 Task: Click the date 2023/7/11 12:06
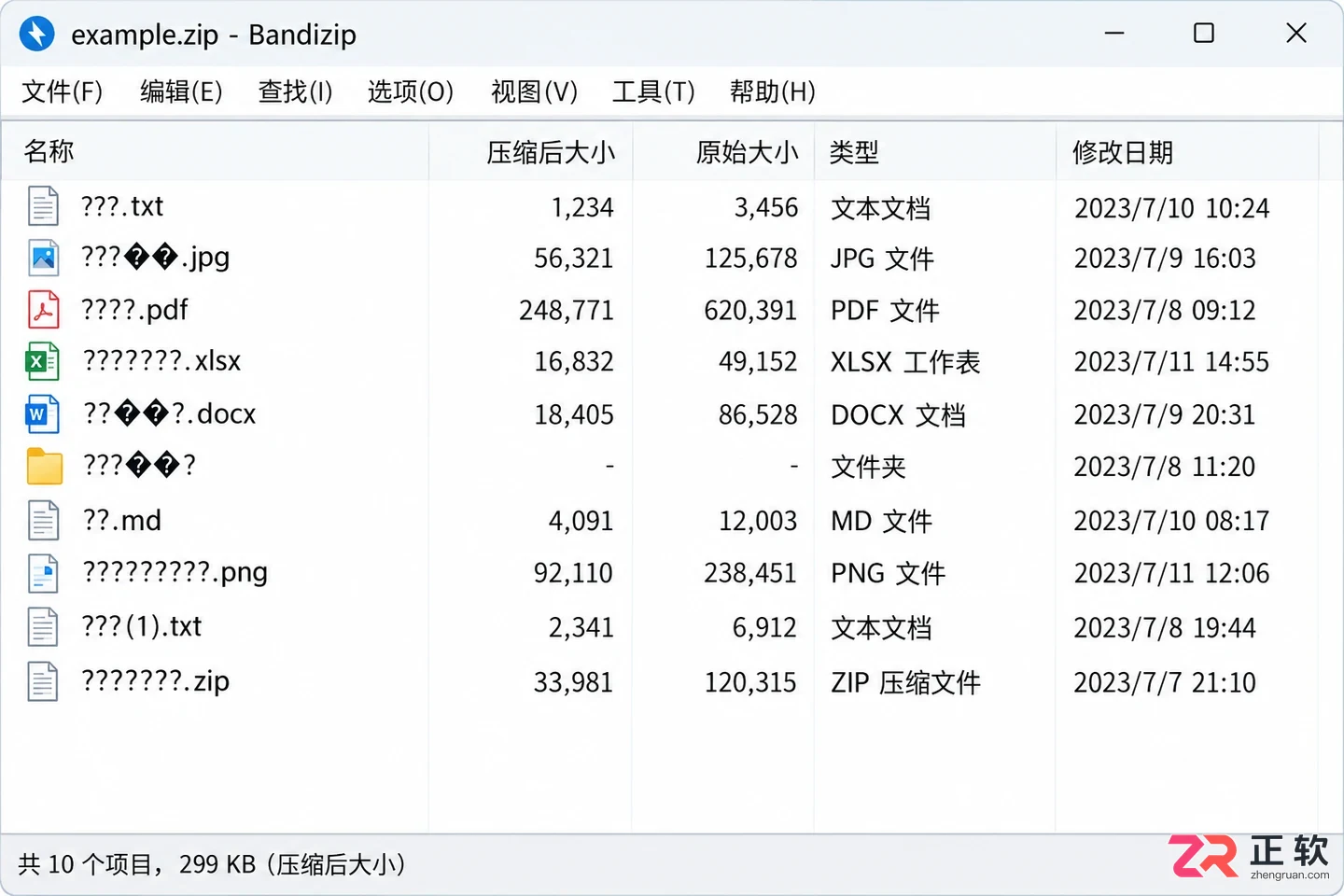point(1171,573)
